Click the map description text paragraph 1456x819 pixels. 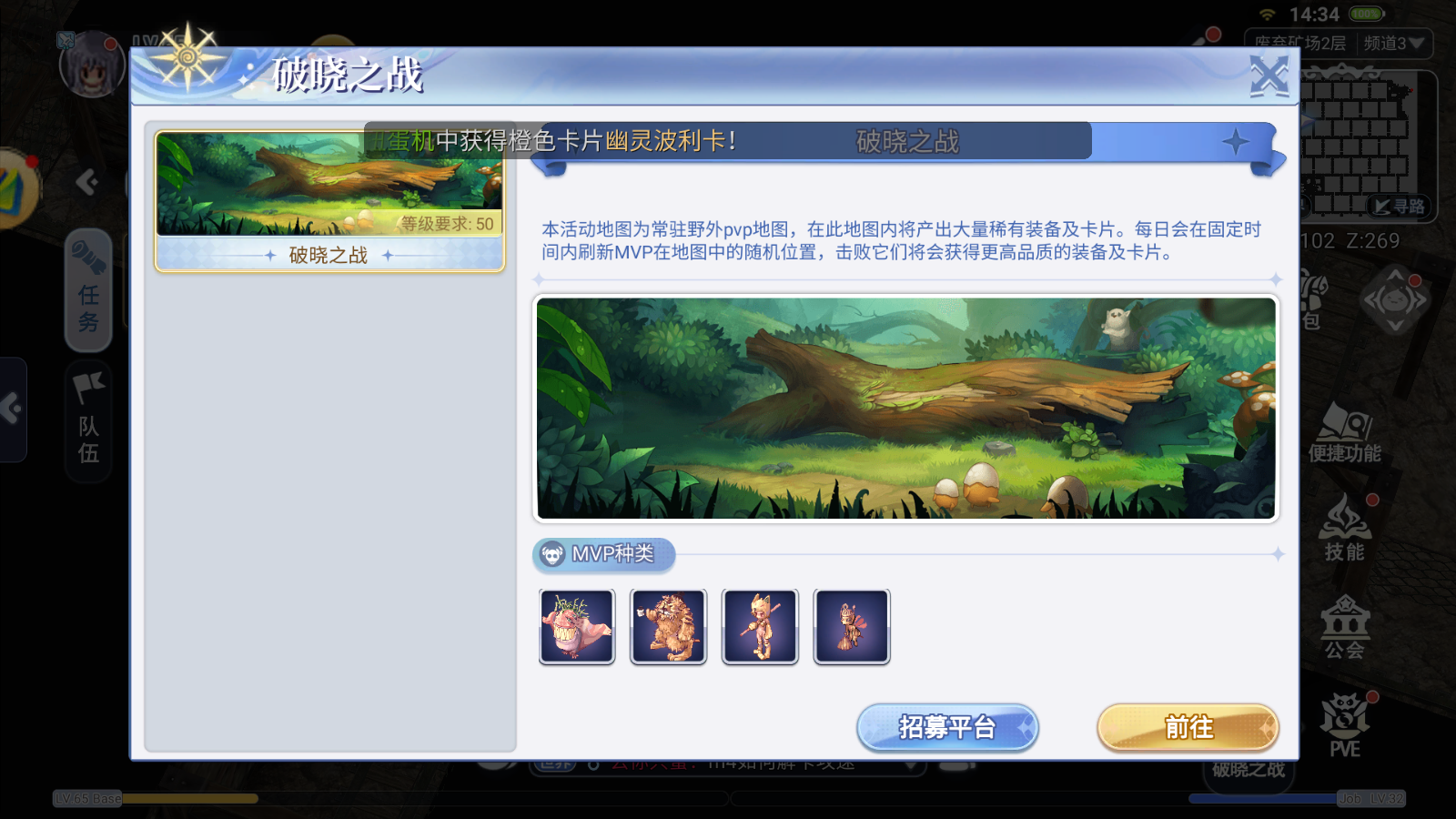901,240
